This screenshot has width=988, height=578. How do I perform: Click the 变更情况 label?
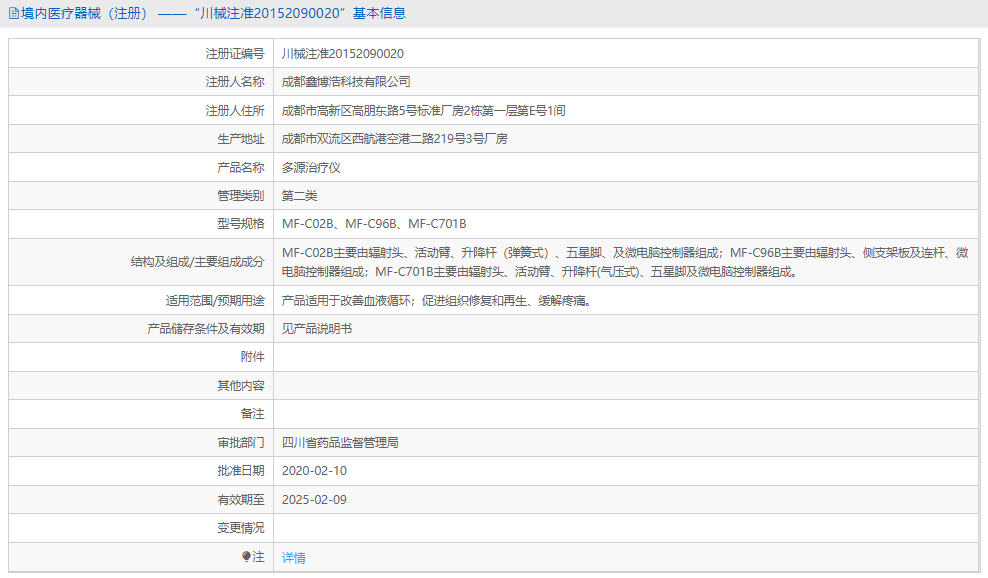tap(241, 528)
